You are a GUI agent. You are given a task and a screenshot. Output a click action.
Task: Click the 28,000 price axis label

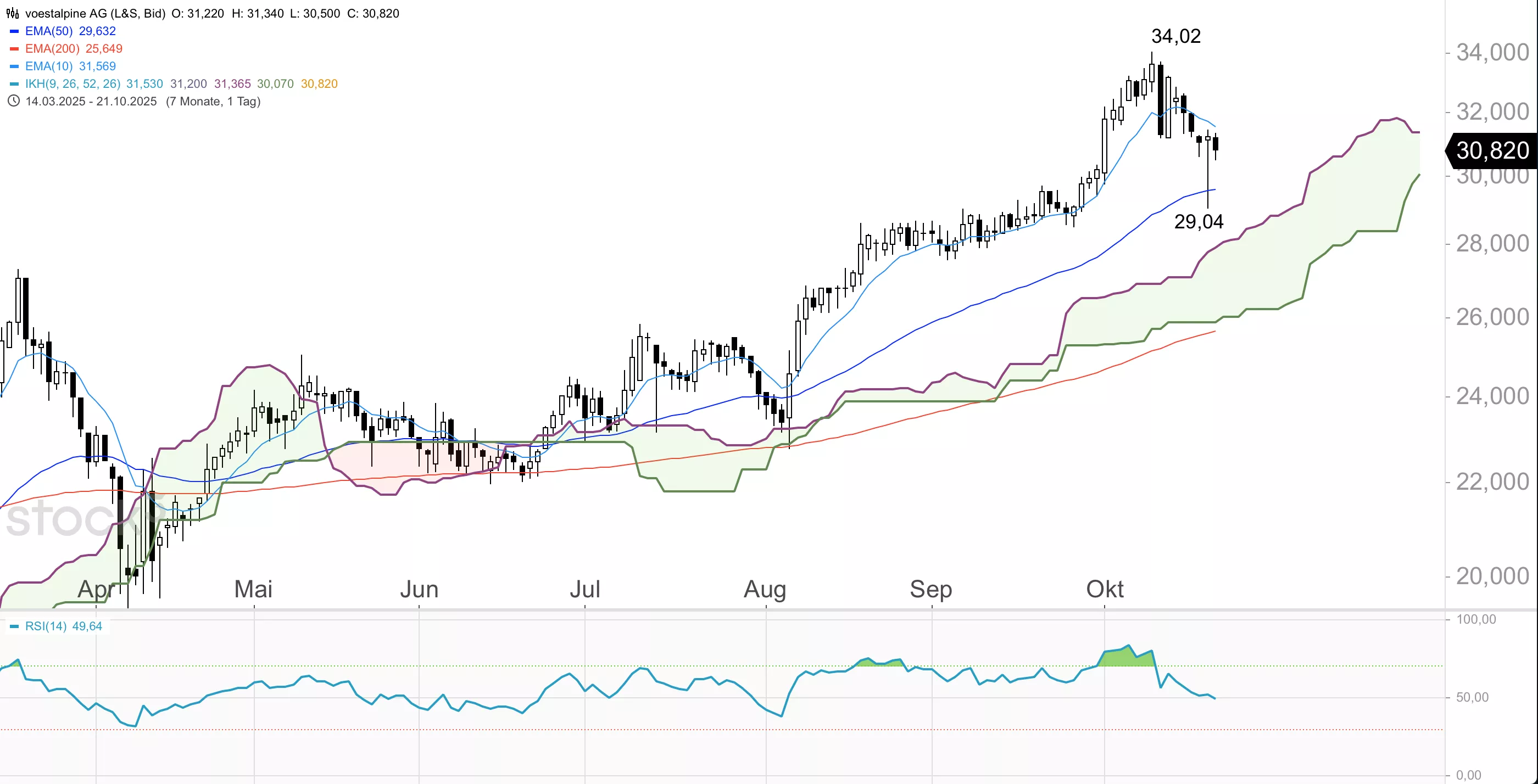1492,243
